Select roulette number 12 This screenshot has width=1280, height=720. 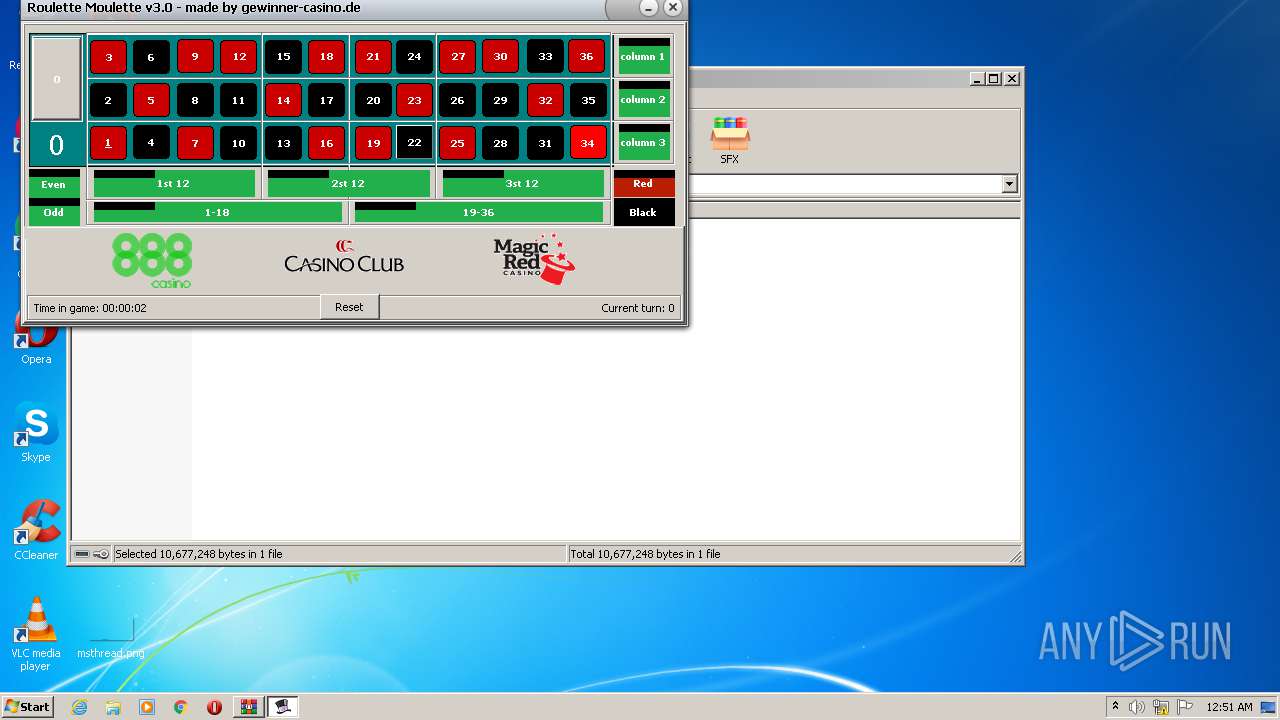pyautogui.click(x=239, y=57)
